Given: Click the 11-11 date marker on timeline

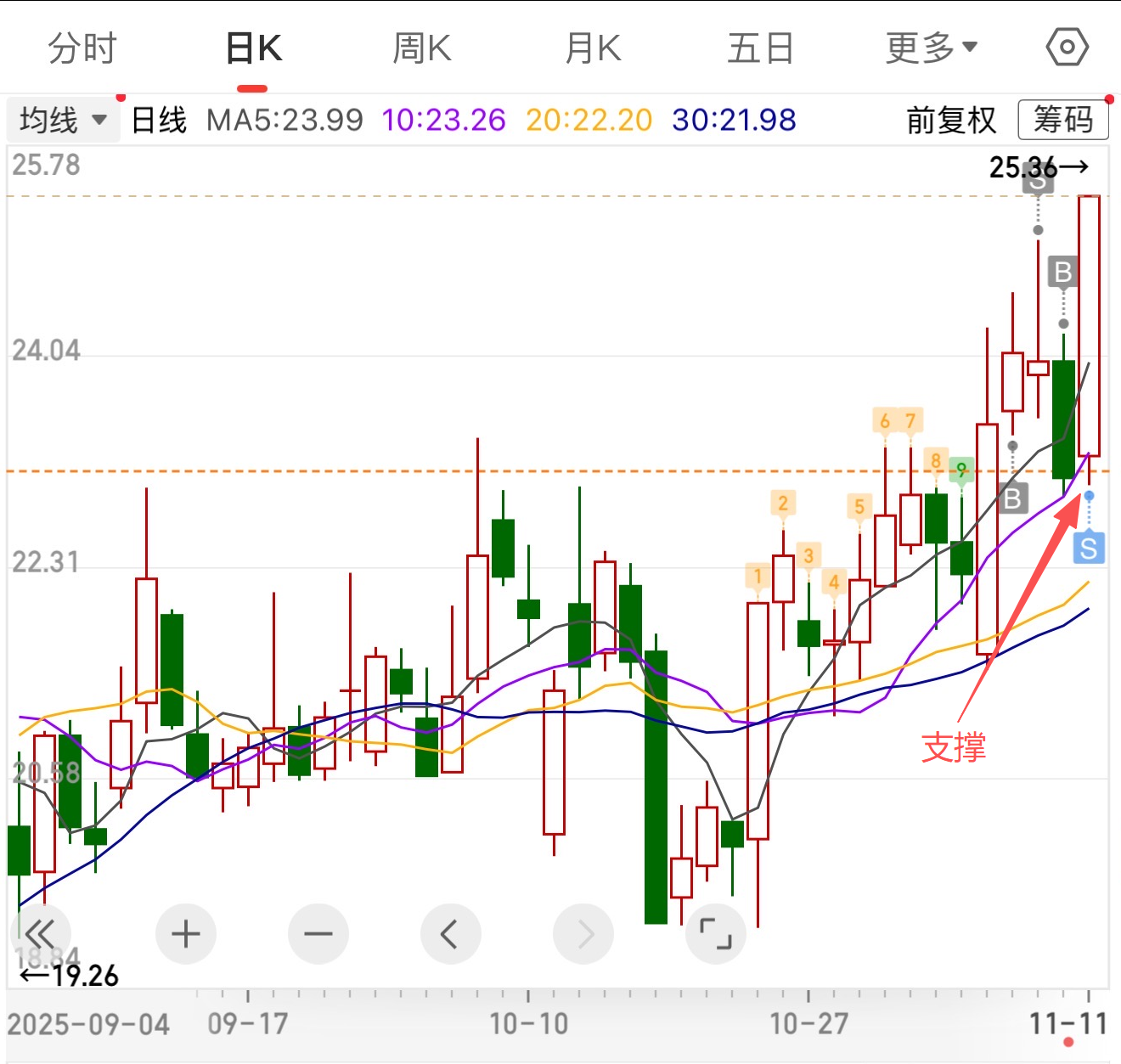Looking at the screenshot, I should tap(1069, 1023).
